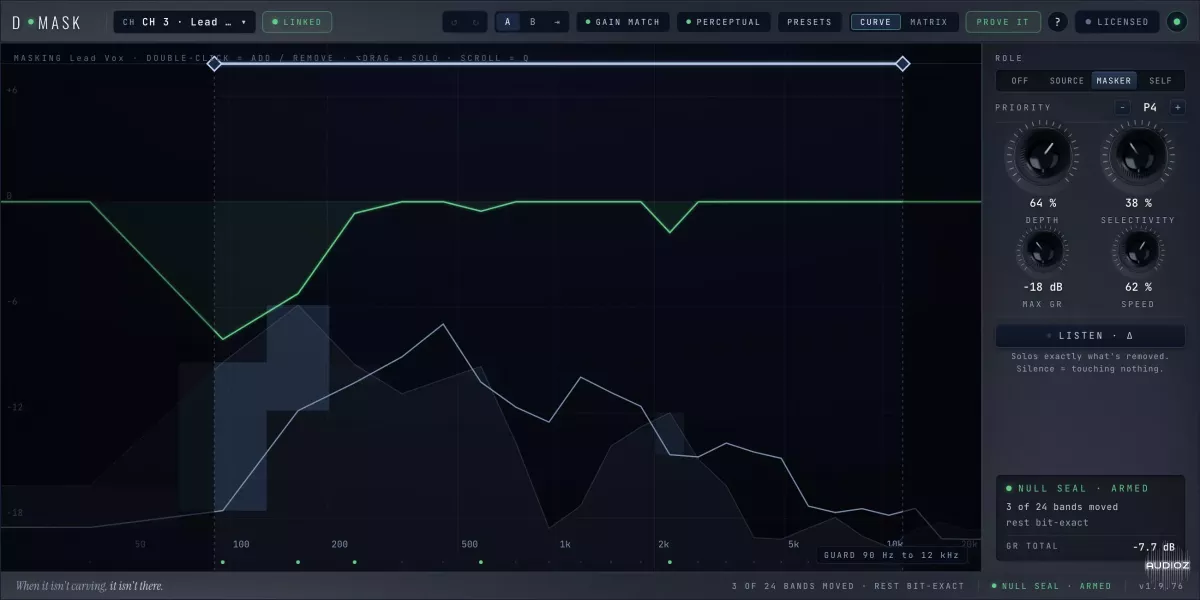Screen dimensions: 1200x600
Task: Open help with the question mark icon
Action: coord(1057,22)
